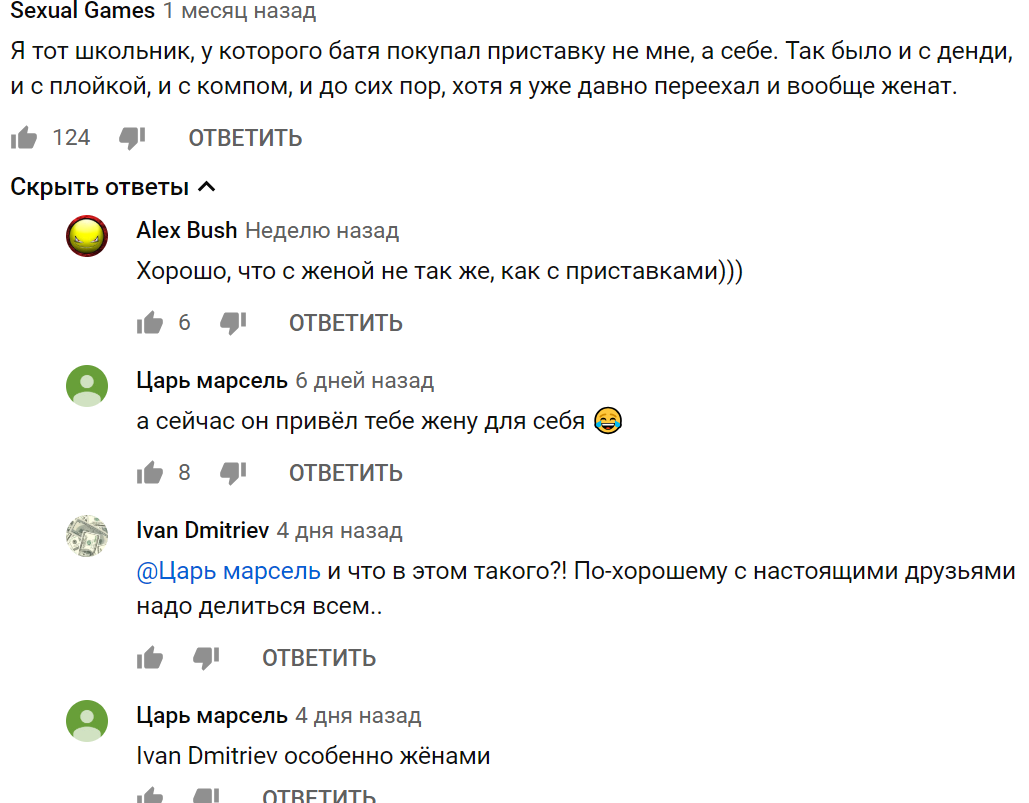Like the reply with the laughing emoji
The height and width of the screenshot is (803, 1029).
pos(150,472)
